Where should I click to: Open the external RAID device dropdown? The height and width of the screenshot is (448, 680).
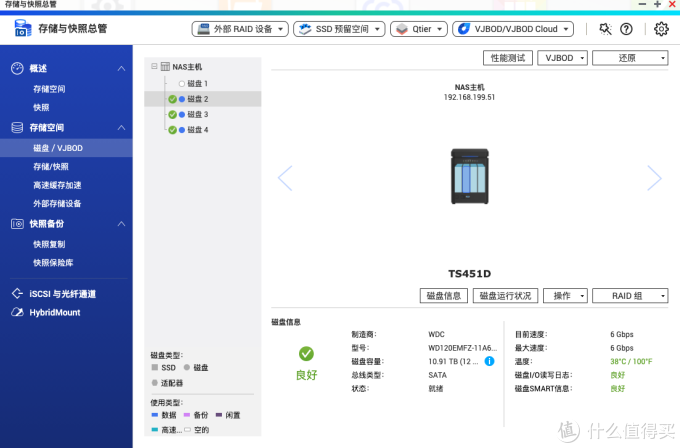pos(240,29)
